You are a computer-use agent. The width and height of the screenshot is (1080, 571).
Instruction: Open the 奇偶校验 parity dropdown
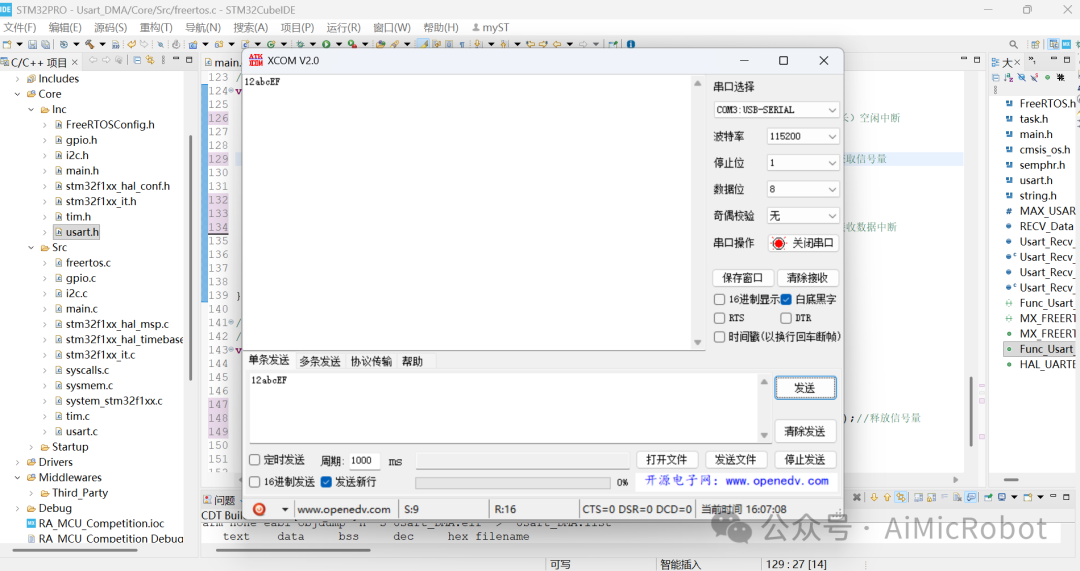(x=802, y=216)
